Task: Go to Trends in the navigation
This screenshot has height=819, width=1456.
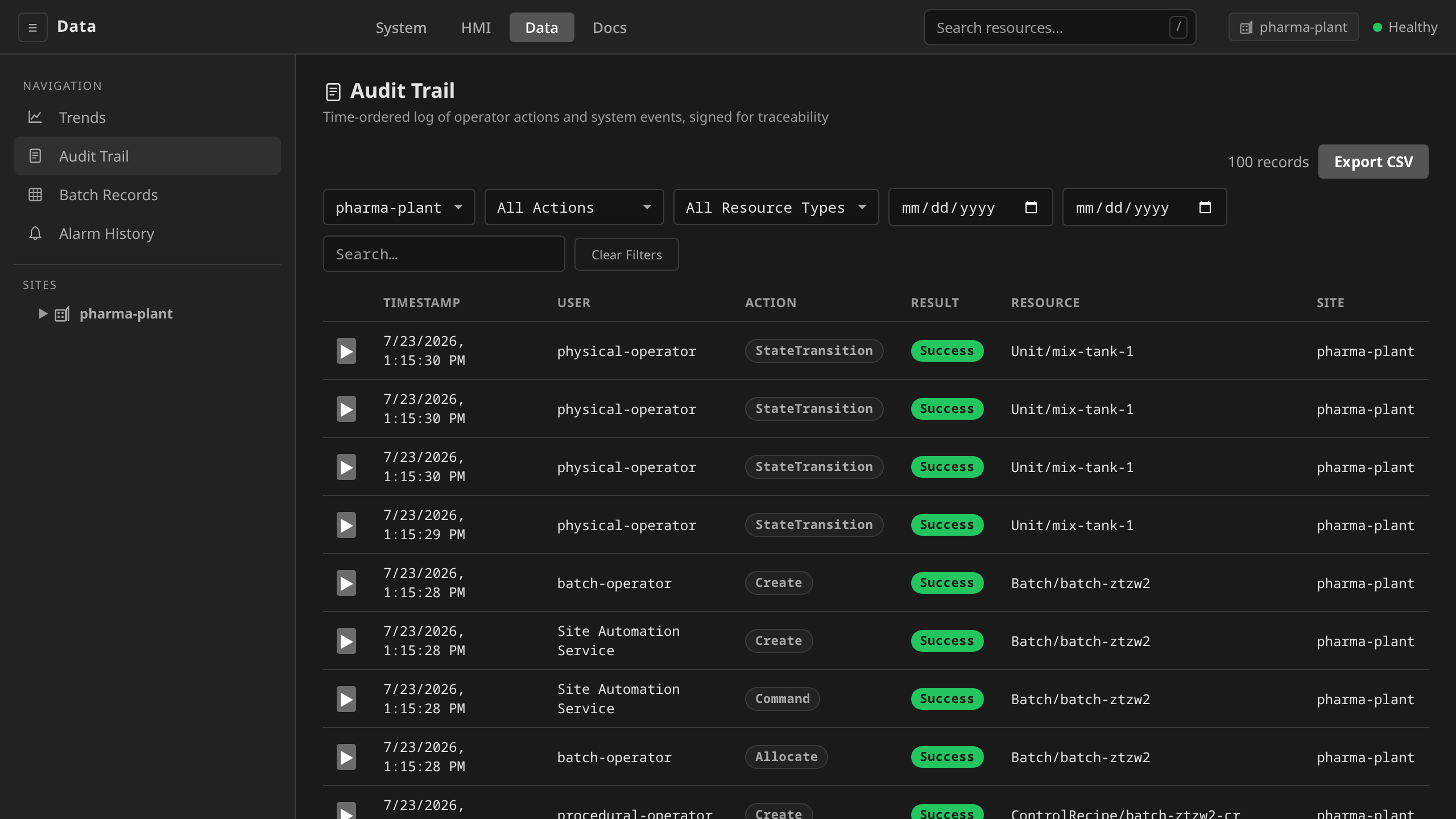Action: point(147,117)
